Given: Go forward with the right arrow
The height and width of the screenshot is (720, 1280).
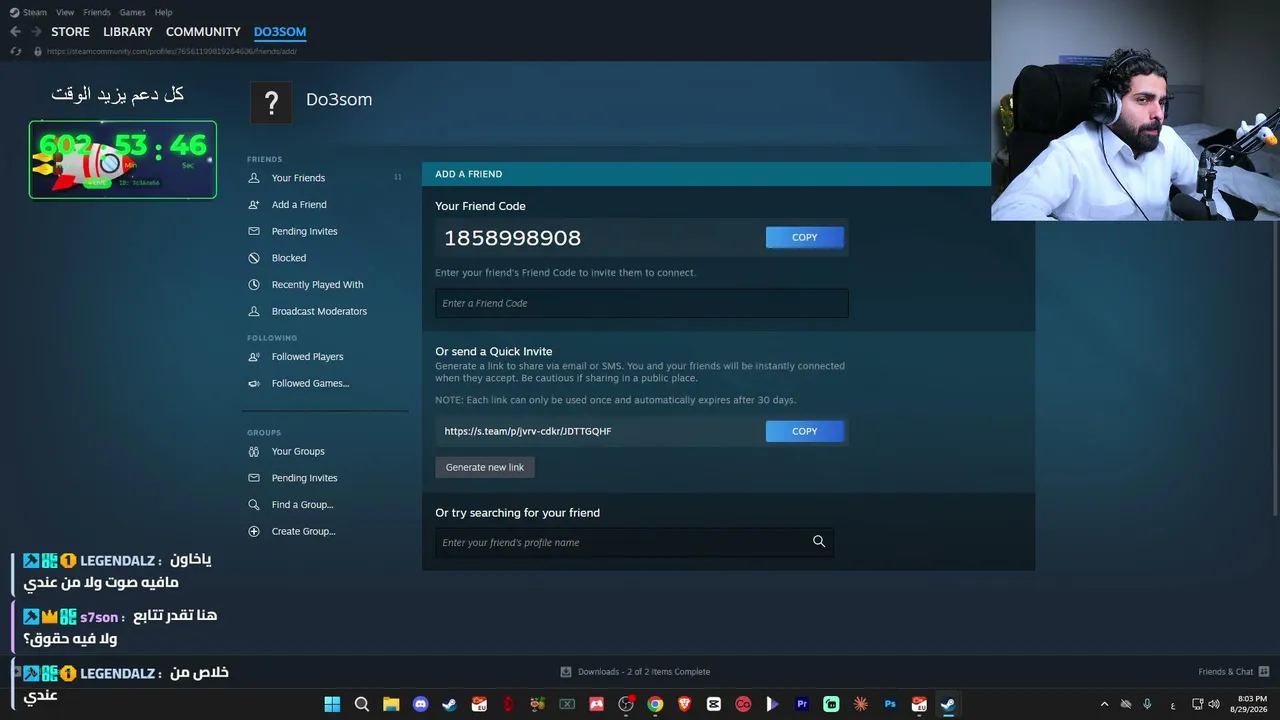Looking at the screenshot, I should pyautogui.click(x=36, y=32).
